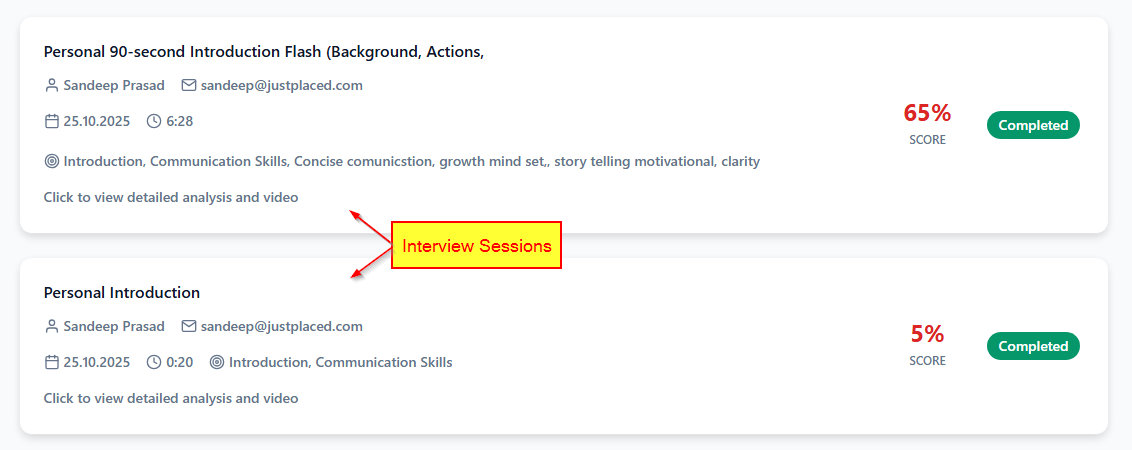Click the sandeep@justplaced.com email in the first card
Screen dimensions: 1132x450
pyautogui.click(x=281, y=86)
